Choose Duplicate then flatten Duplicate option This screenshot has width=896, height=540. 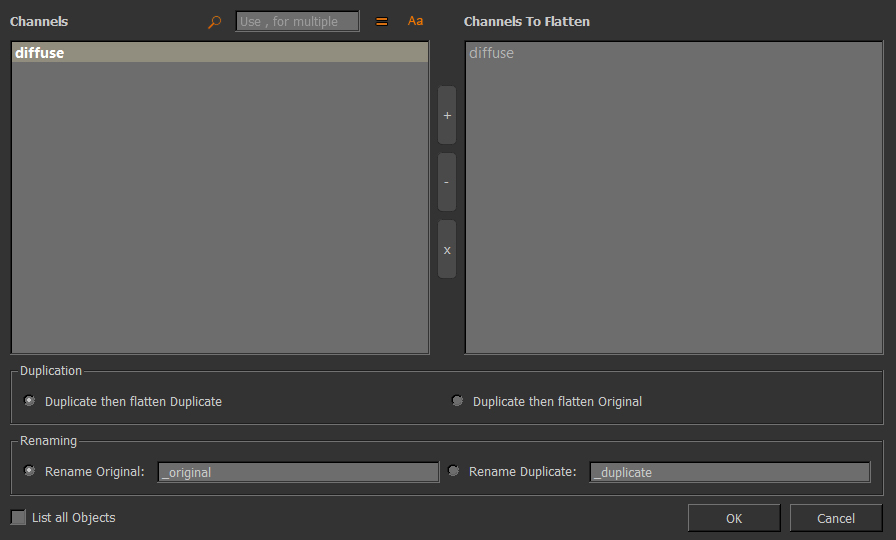coord(30,401)
